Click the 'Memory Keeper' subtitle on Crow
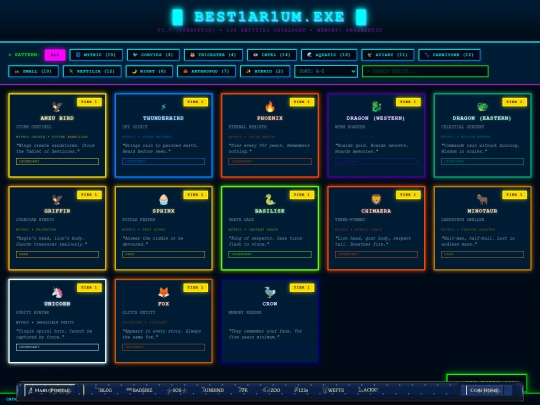The width and height of the screenshot is (540, 405). click(x=245, y=312)
